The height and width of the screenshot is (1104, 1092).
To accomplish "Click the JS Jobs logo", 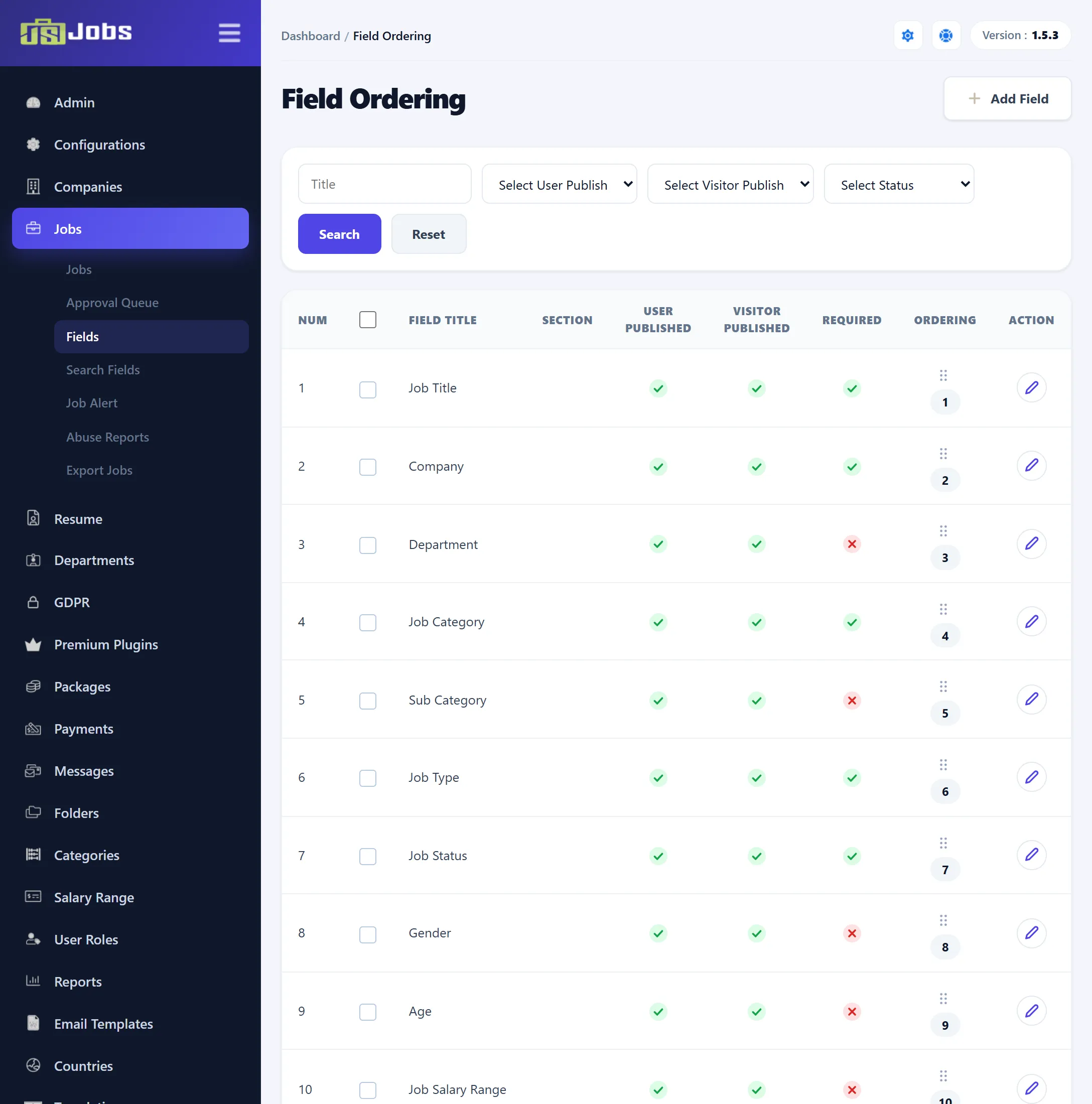I will pyautogui.click(x=76, y=32).
